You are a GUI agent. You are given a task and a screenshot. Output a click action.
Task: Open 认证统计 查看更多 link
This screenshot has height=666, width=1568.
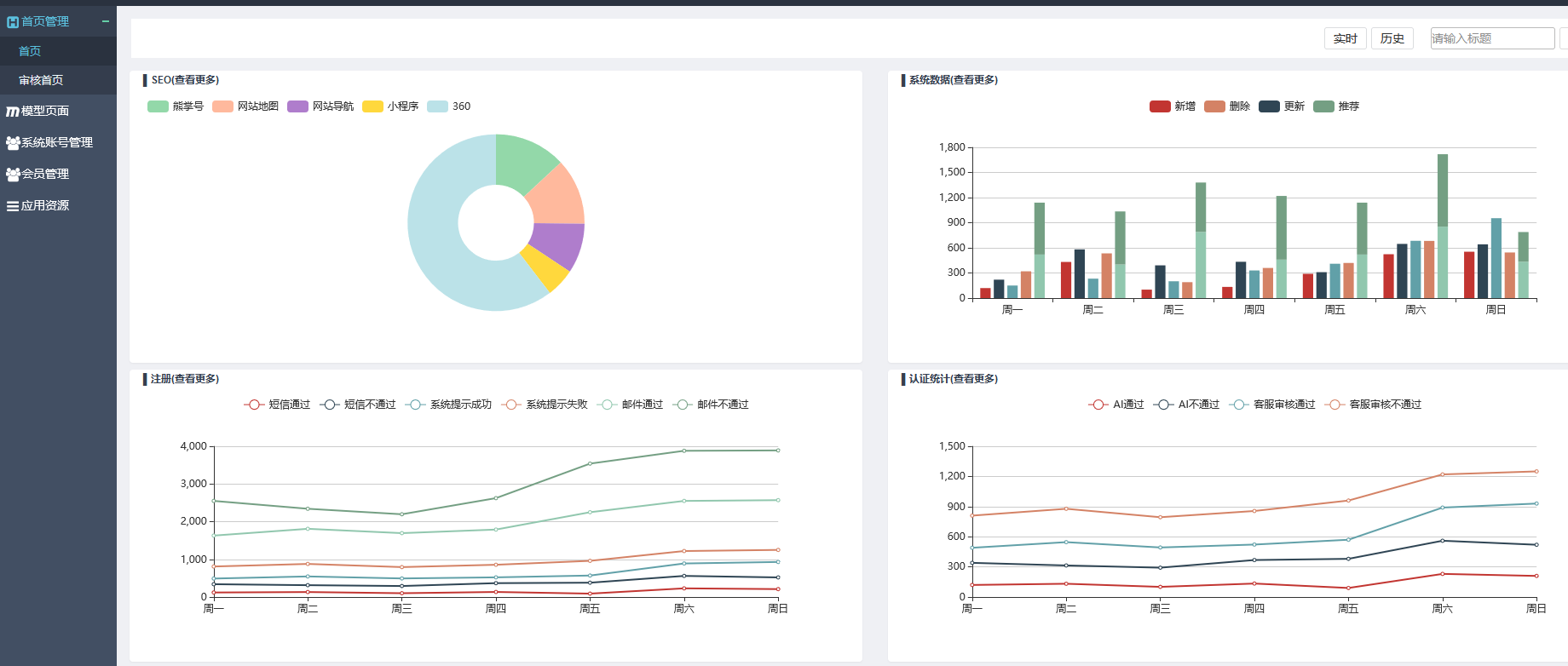pos(975,379)
